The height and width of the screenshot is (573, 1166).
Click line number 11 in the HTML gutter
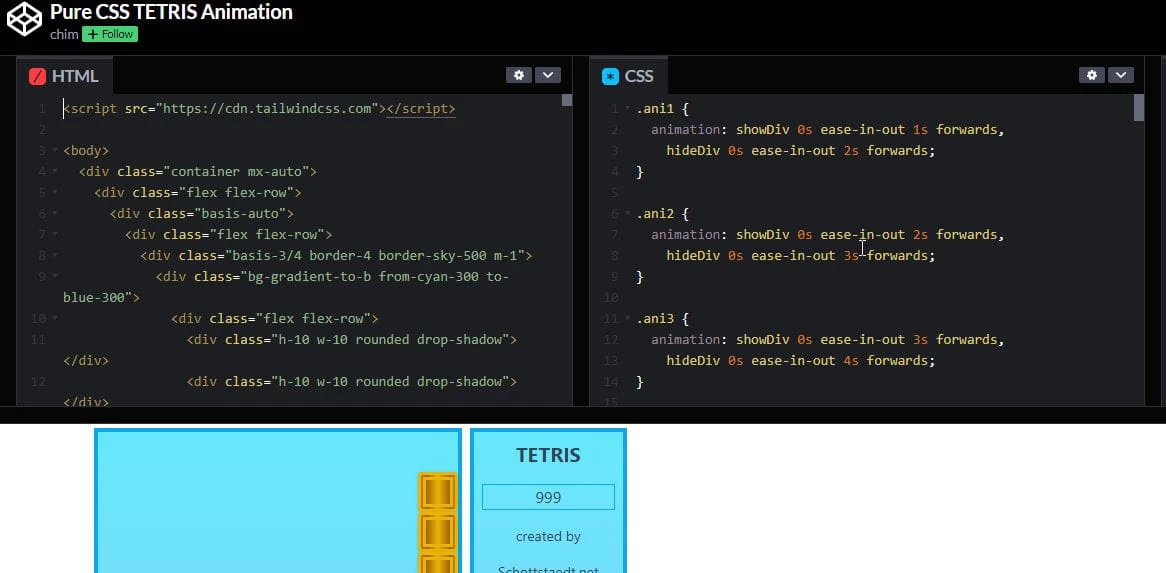tap(39, 340)
